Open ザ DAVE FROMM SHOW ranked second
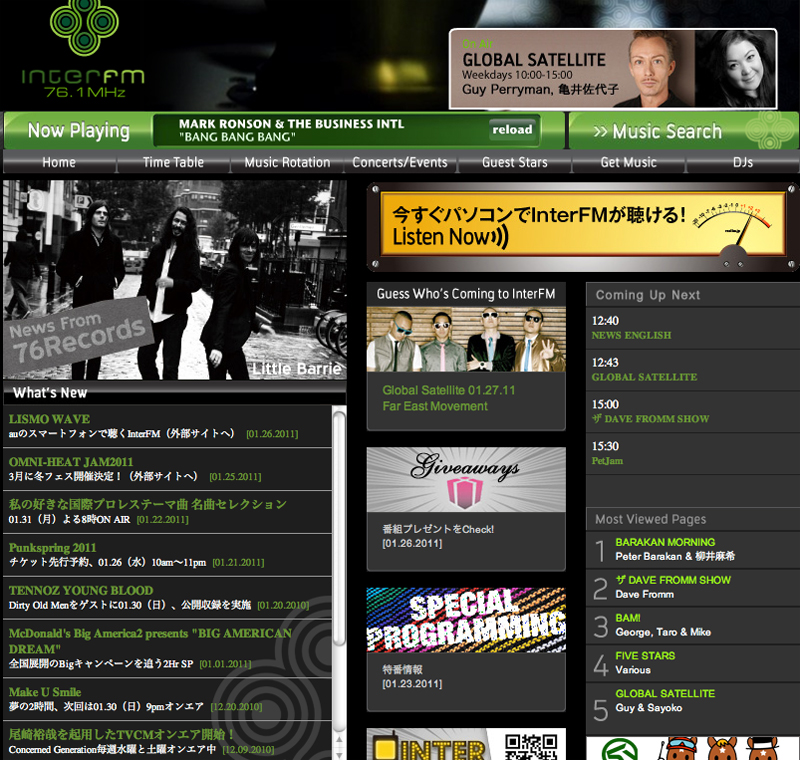Viewport: 800px width, 760px height. [x=673, y=580]
